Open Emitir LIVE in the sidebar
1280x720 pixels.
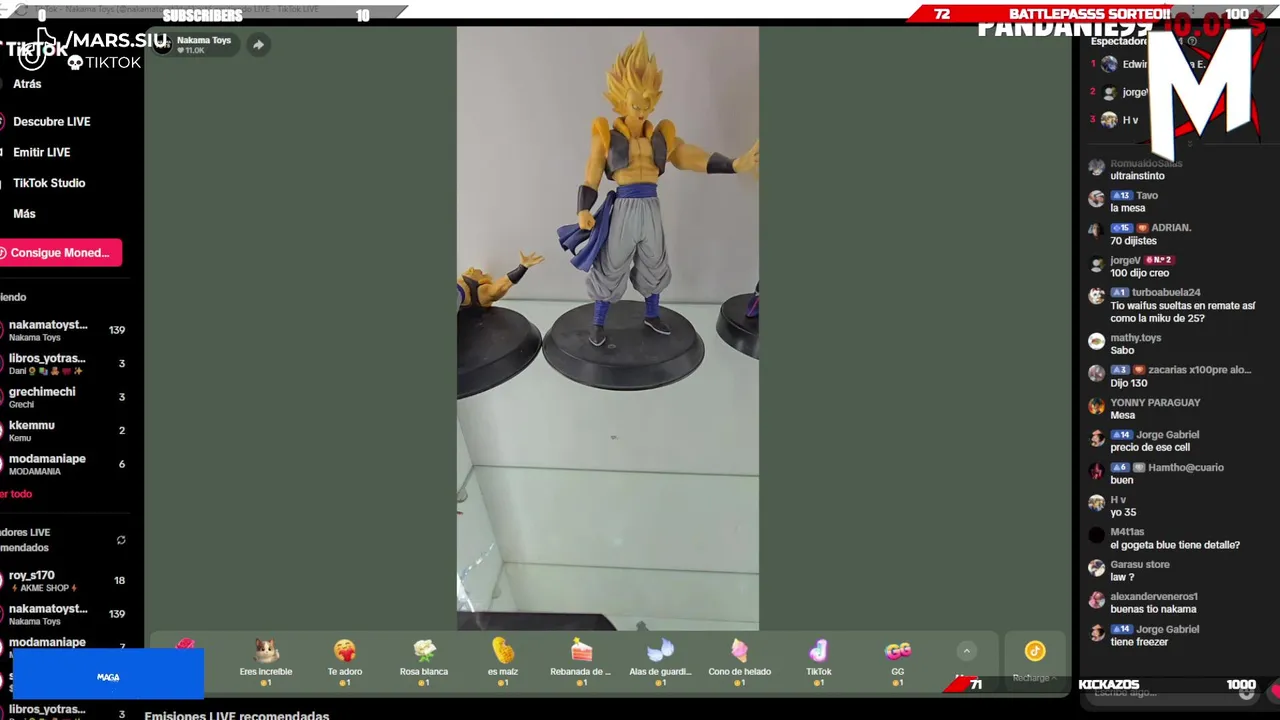pos(41,152)
